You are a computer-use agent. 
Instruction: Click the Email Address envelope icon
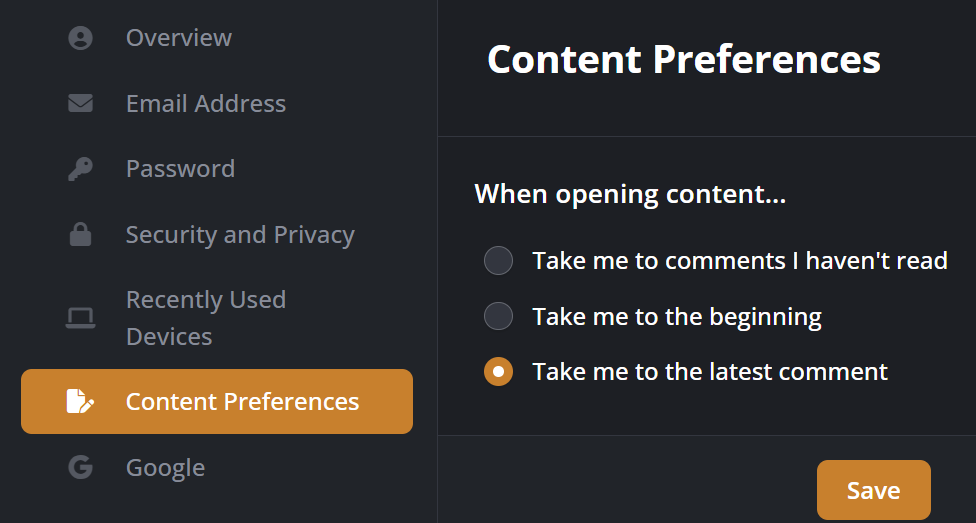point(80,103)
